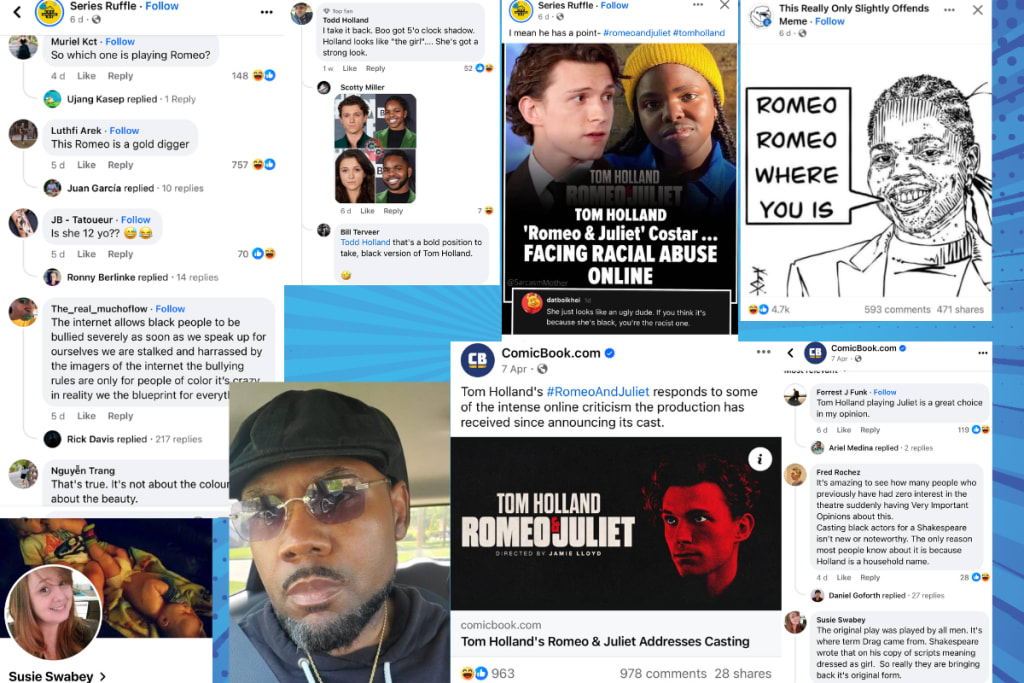Click ComicBook.com CB profile logo
Viewport: 1024px width, 683px height.
click(477, 360)
